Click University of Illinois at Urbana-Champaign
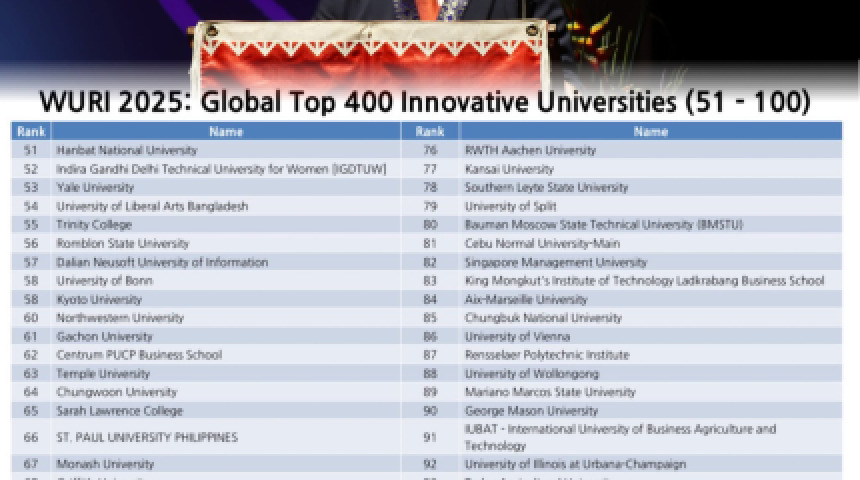 point(575,464)
